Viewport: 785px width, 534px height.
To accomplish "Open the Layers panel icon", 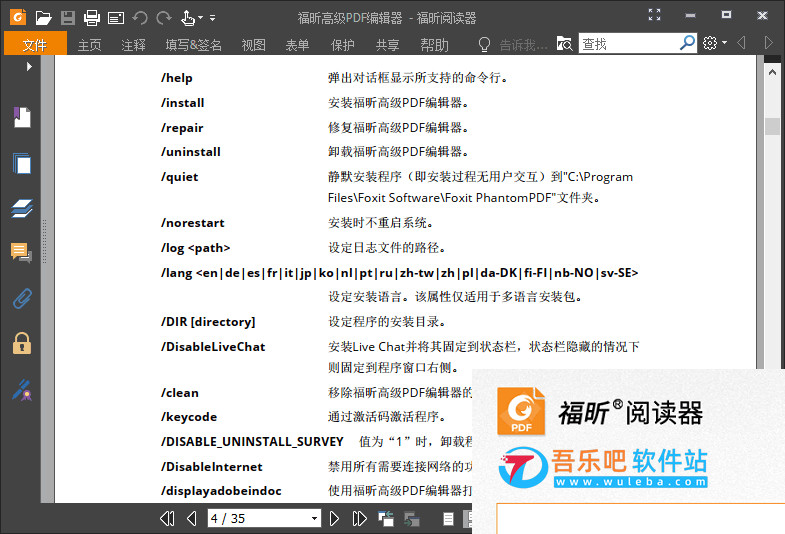I will coord(22,208).
